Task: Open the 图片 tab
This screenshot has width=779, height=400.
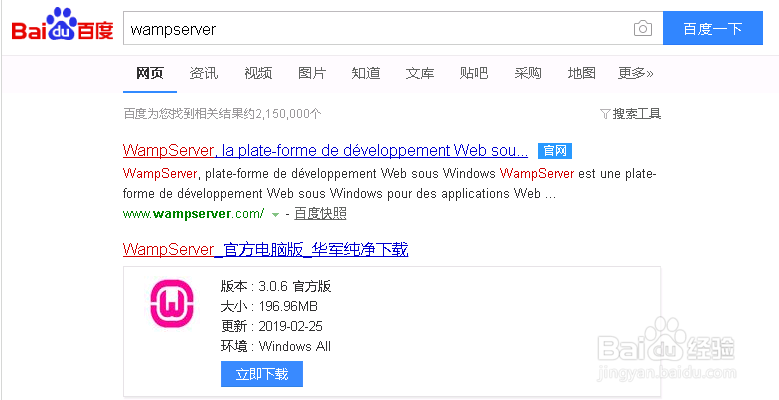Action: click(312, 73)
